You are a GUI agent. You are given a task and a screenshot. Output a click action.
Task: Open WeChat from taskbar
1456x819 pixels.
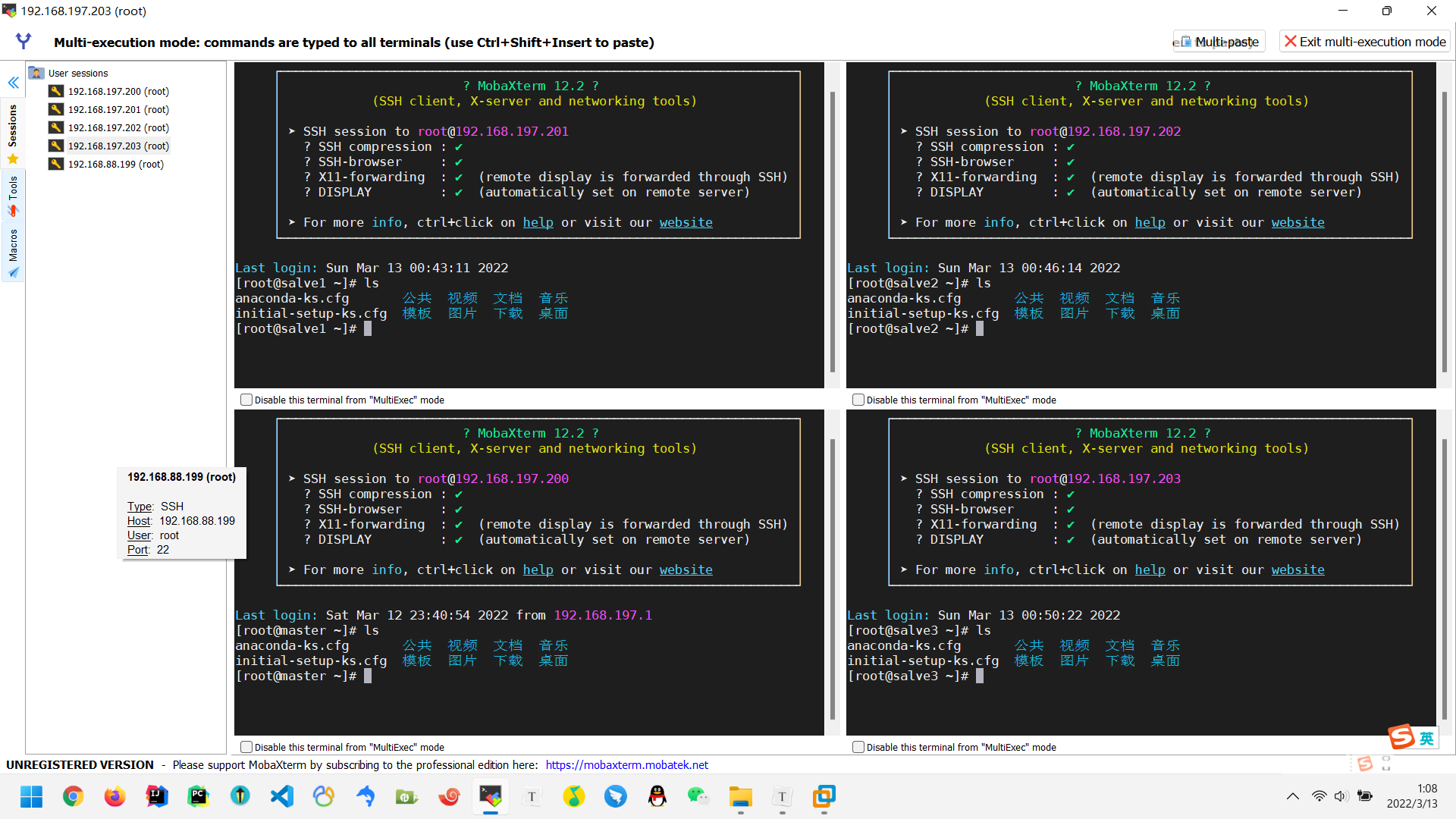[x=698, y=796]
